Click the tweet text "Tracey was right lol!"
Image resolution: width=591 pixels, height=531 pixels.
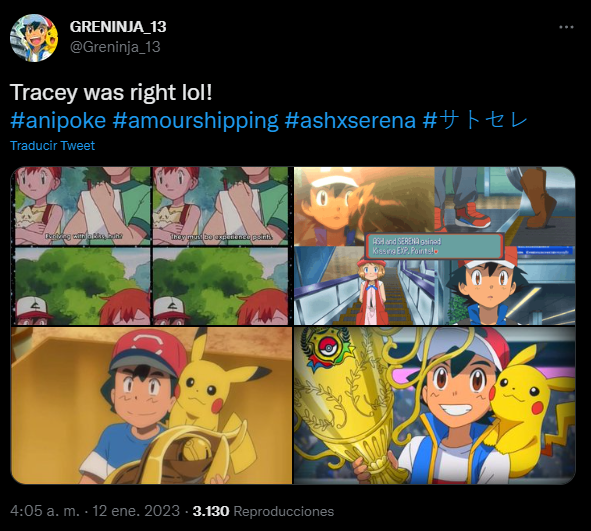tap(111, 92)
